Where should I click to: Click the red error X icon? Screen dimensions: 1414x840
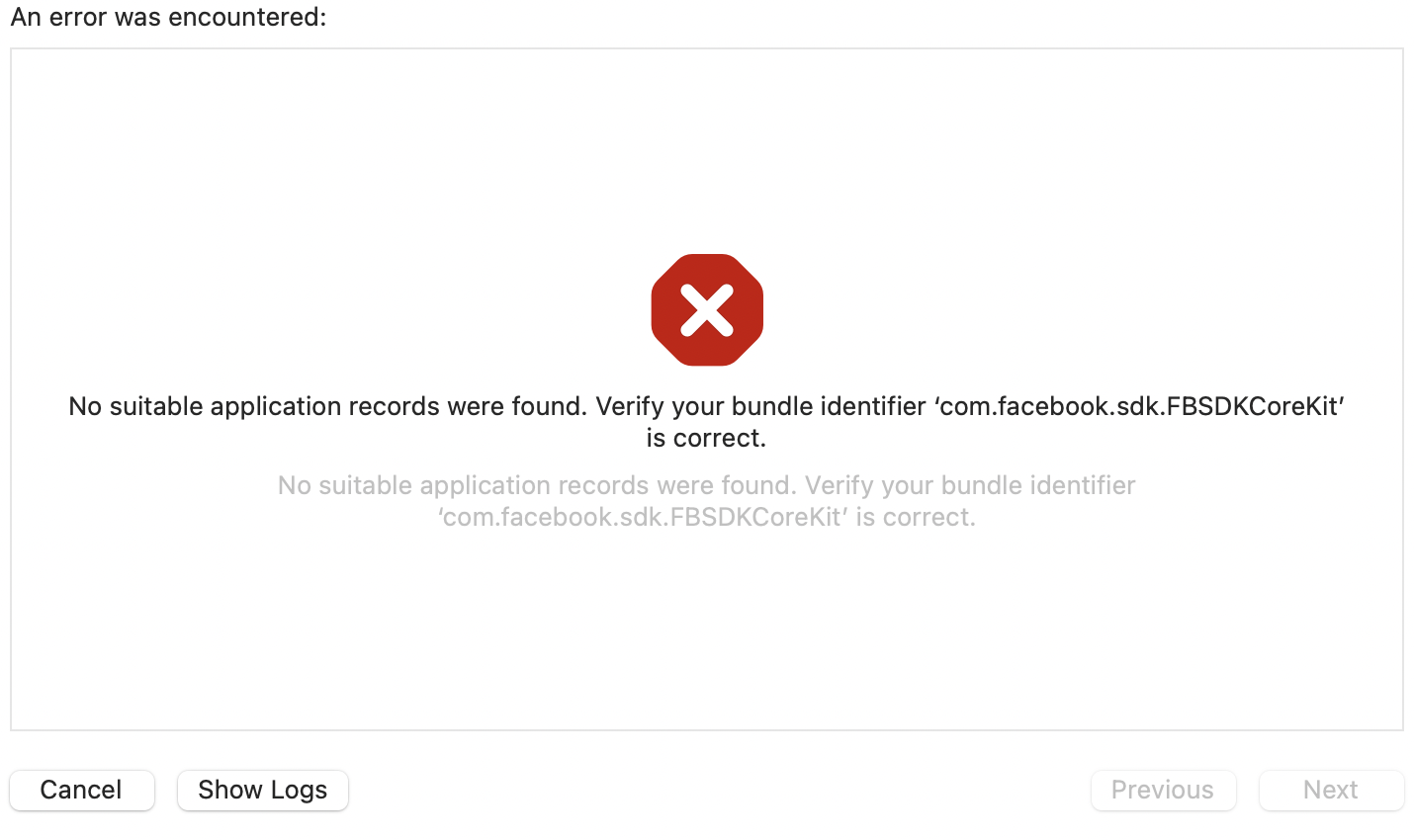pos(707,310)
